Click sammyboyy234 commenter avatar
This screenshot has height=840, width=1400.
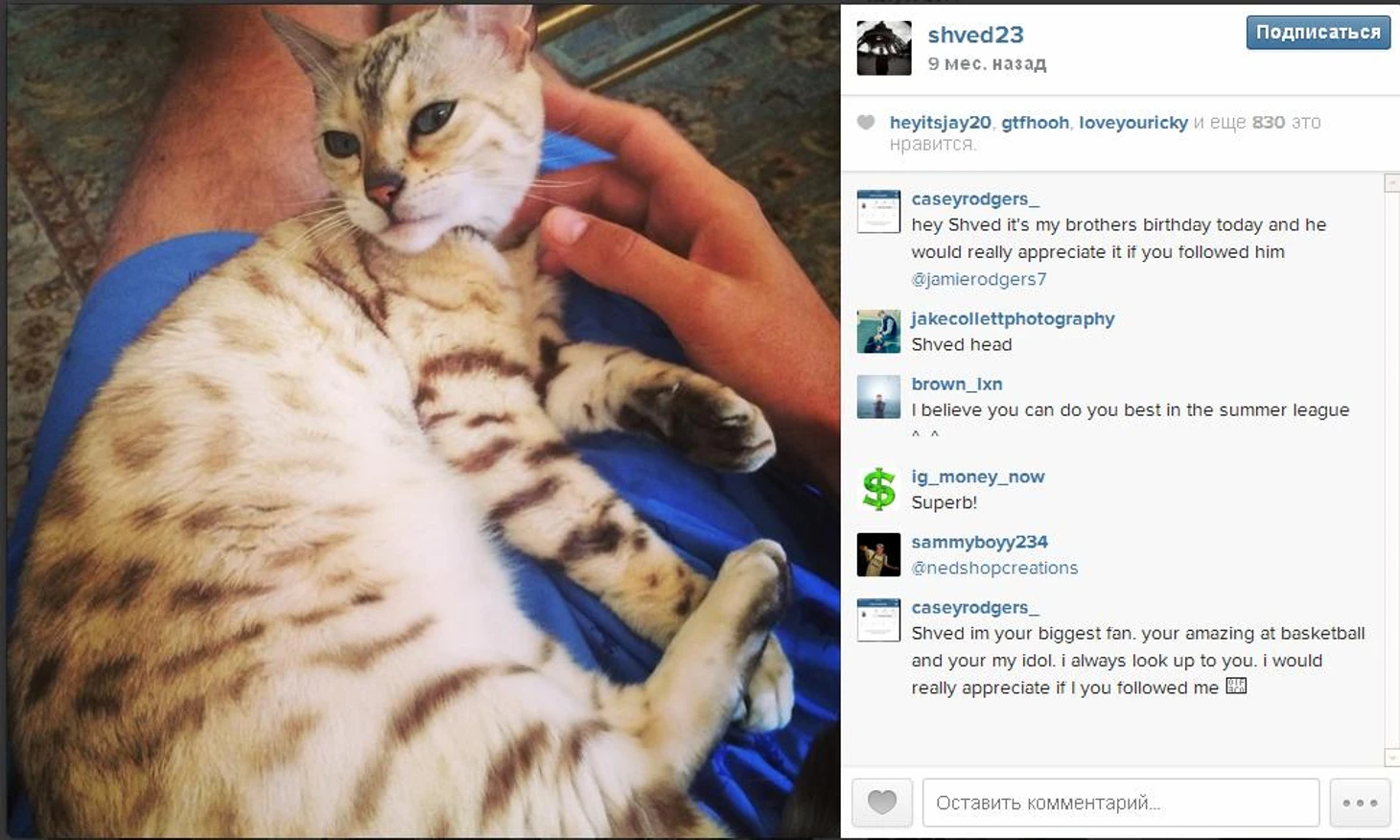pos(878,554)
